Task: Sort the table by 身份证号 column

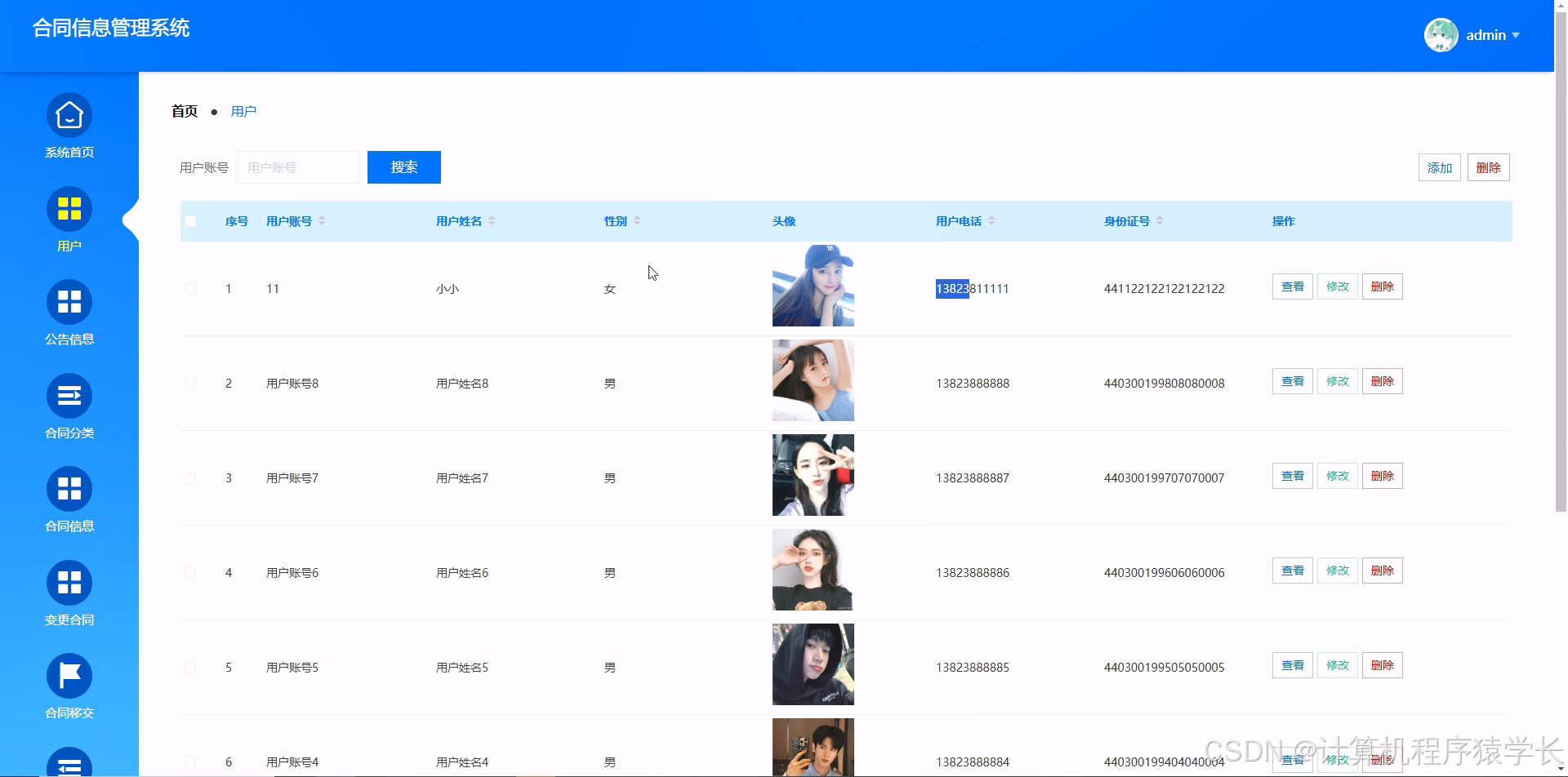Action: pyautogui.click(x=1159, y=220)
